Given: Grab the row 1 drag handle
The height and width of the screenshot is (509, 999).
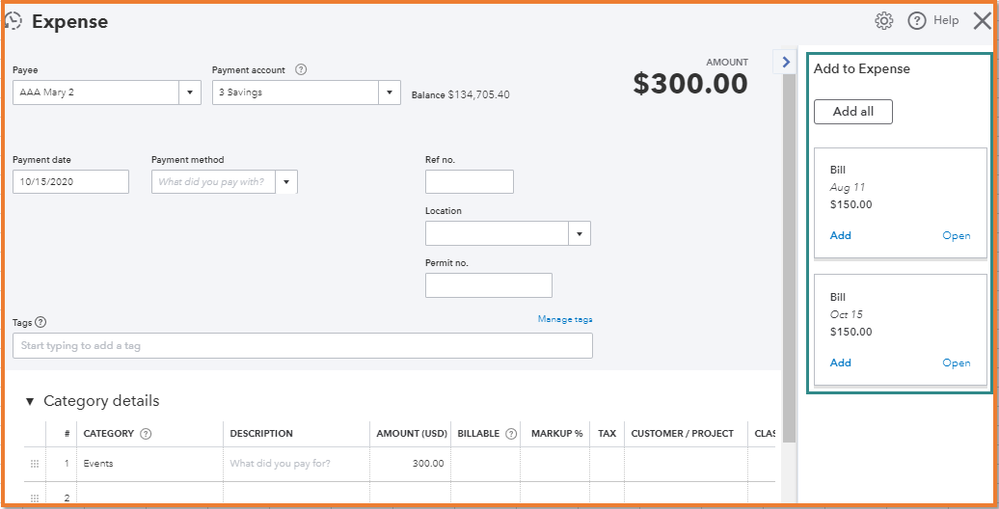Looking at the screenshot, I should 35,464.
